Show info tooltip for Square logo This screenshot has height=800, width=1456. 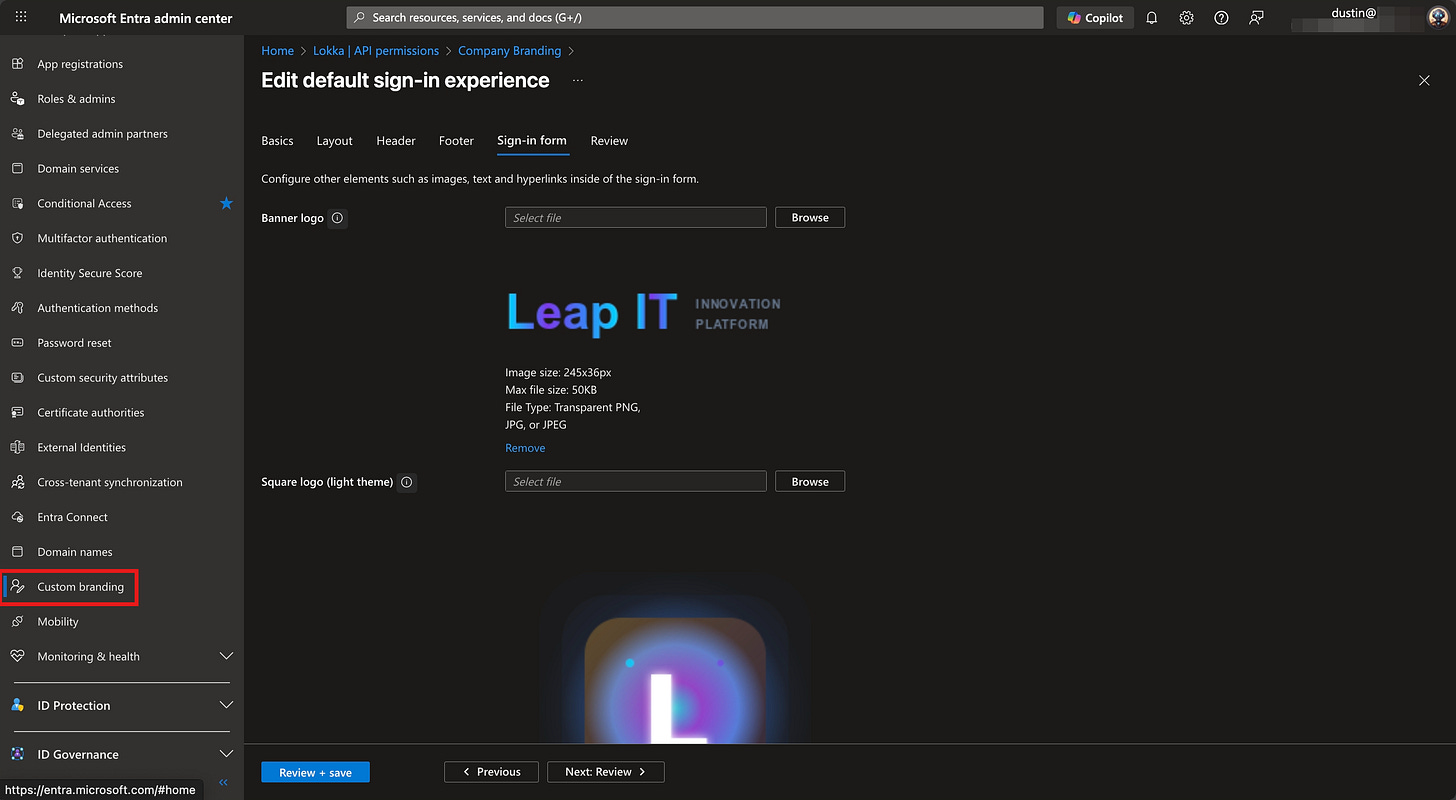point(406,482)
